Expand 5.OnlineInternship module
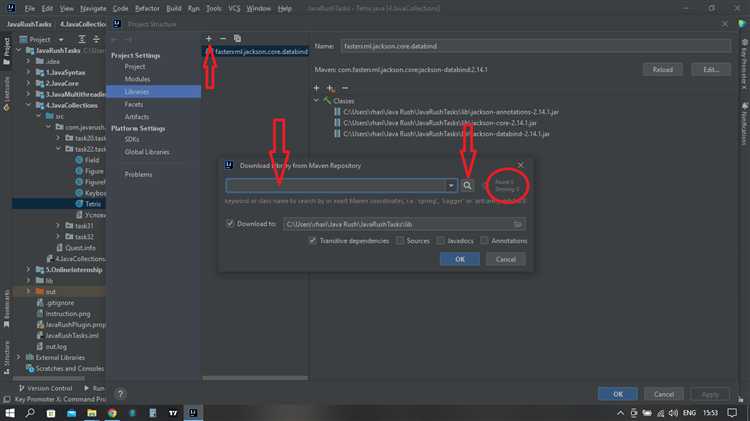 pyautogui.click(x=28, y=269)
